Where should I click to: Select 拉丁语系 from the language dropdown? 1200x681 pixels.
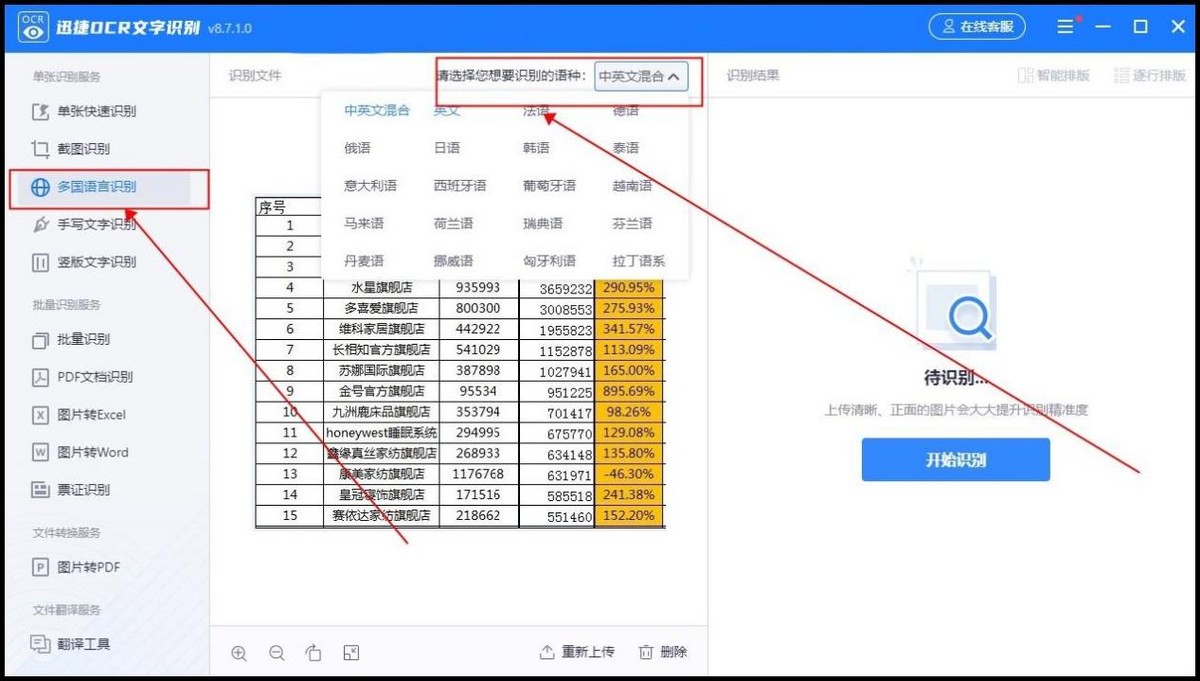[638, 261]
